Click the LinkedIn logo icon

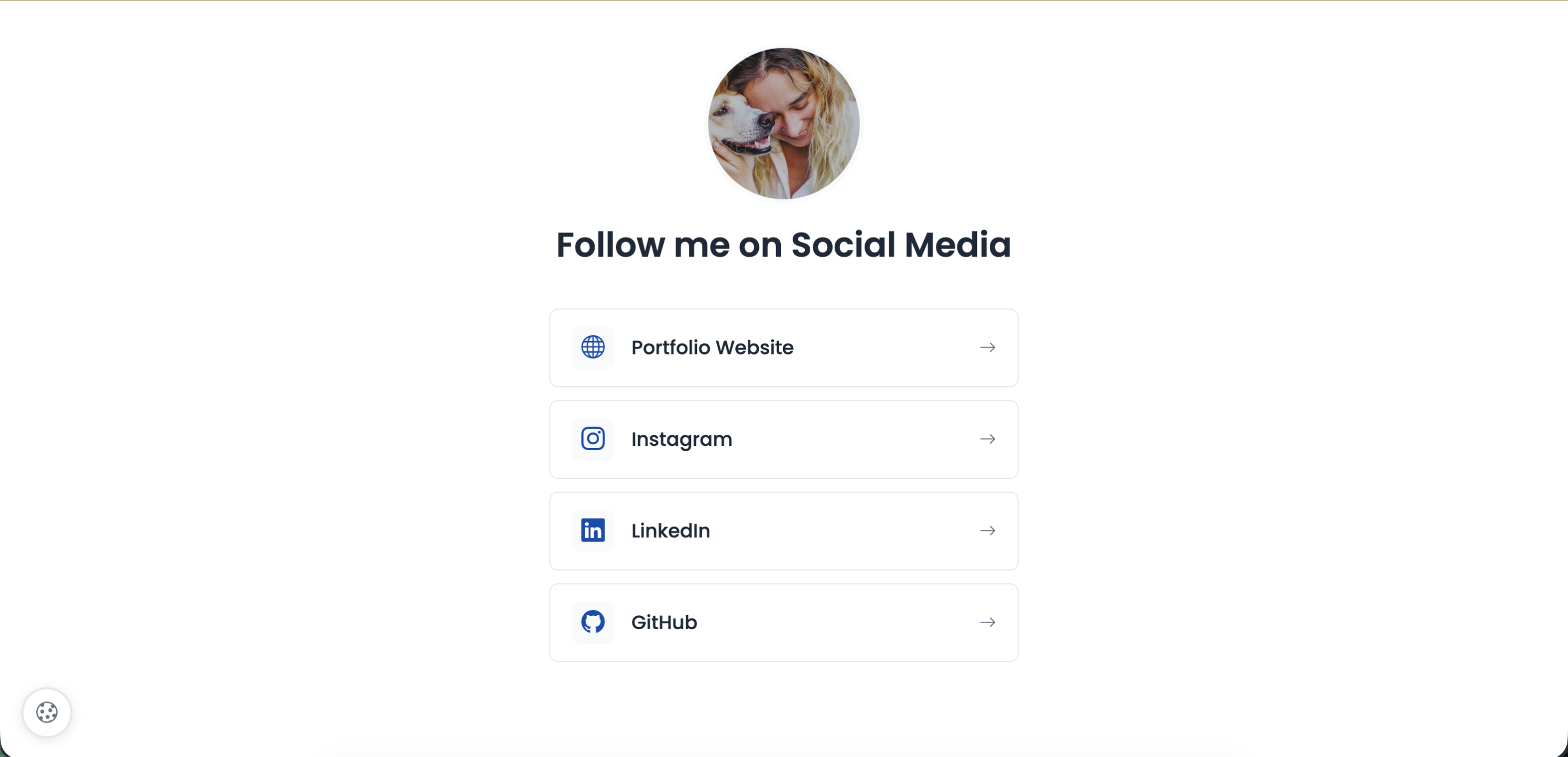pos(592,530)
